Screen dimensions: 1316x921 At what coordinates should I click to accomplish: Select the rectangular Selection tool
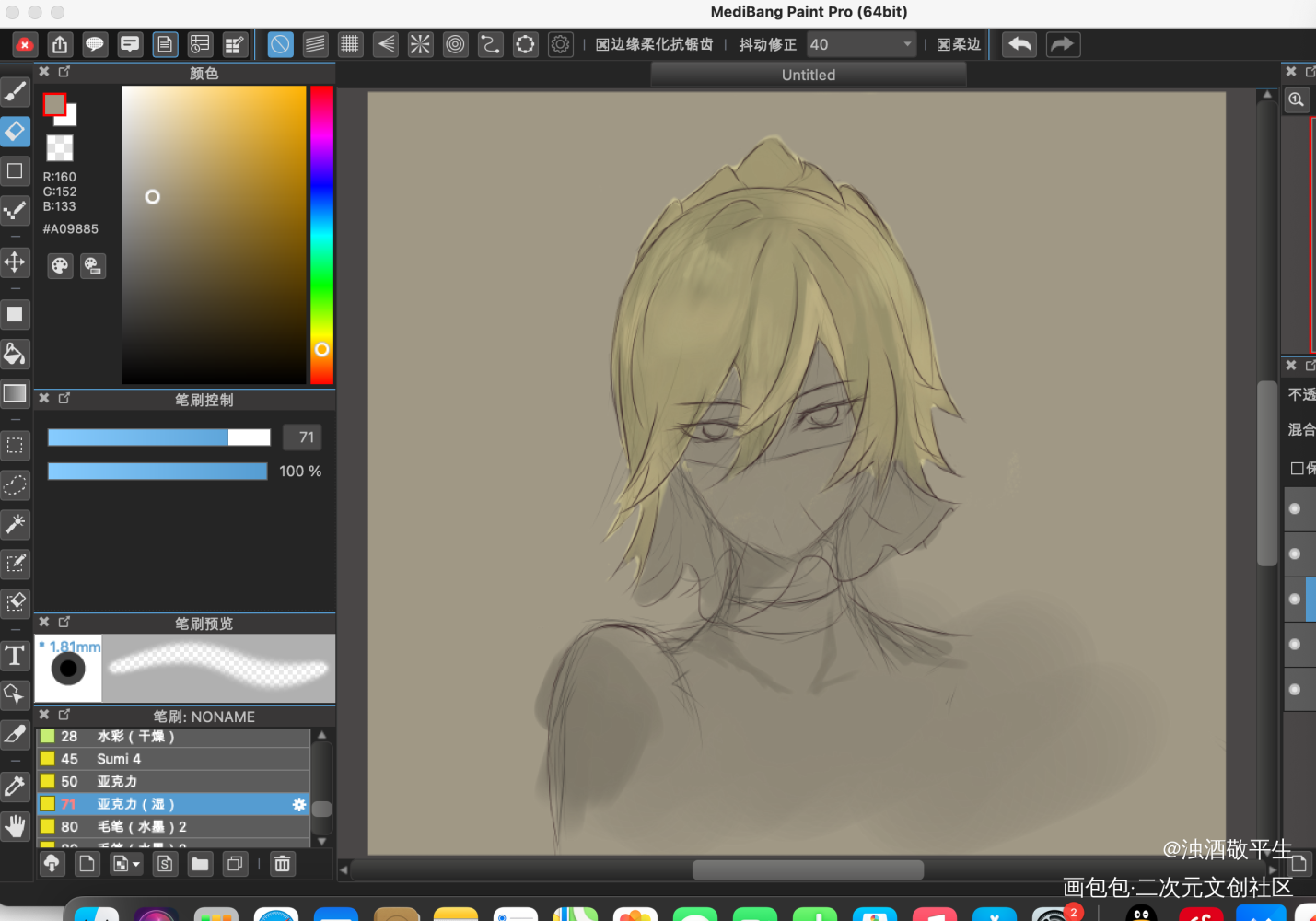point(15,446)
